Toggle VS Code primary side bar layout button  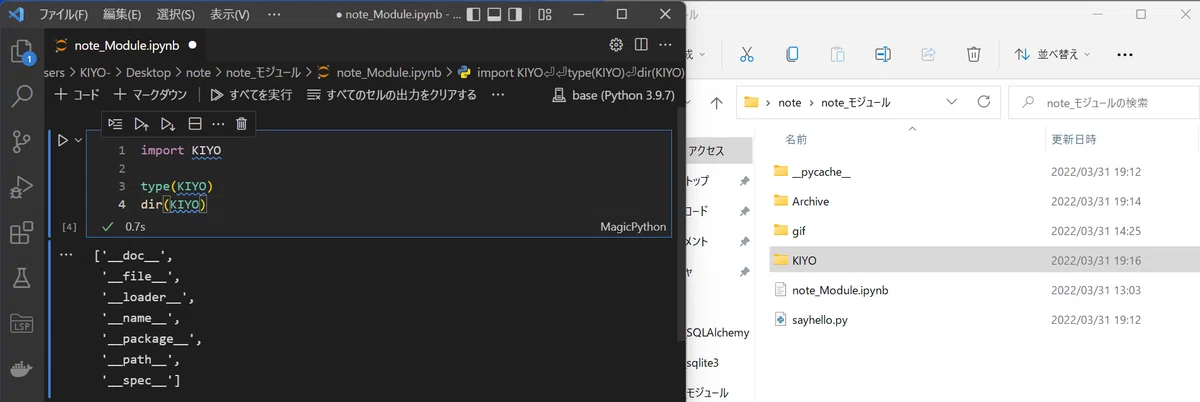tap(473, 15)
